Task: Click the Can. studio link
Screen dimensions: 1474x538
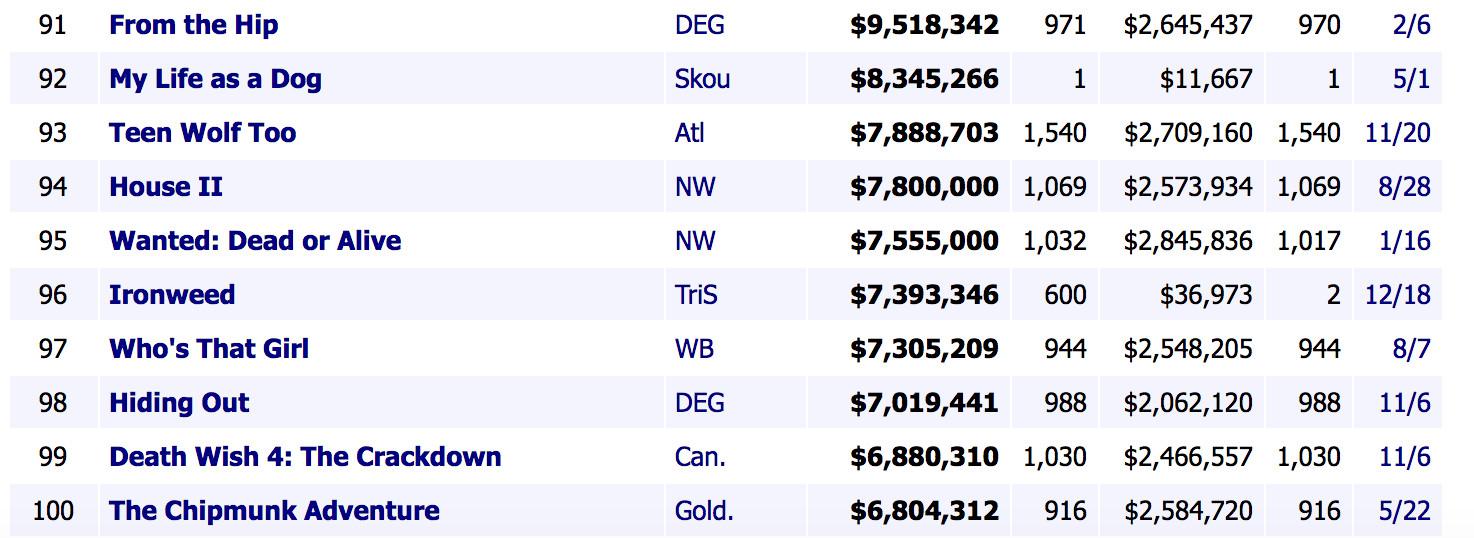Action: [700, 457]
